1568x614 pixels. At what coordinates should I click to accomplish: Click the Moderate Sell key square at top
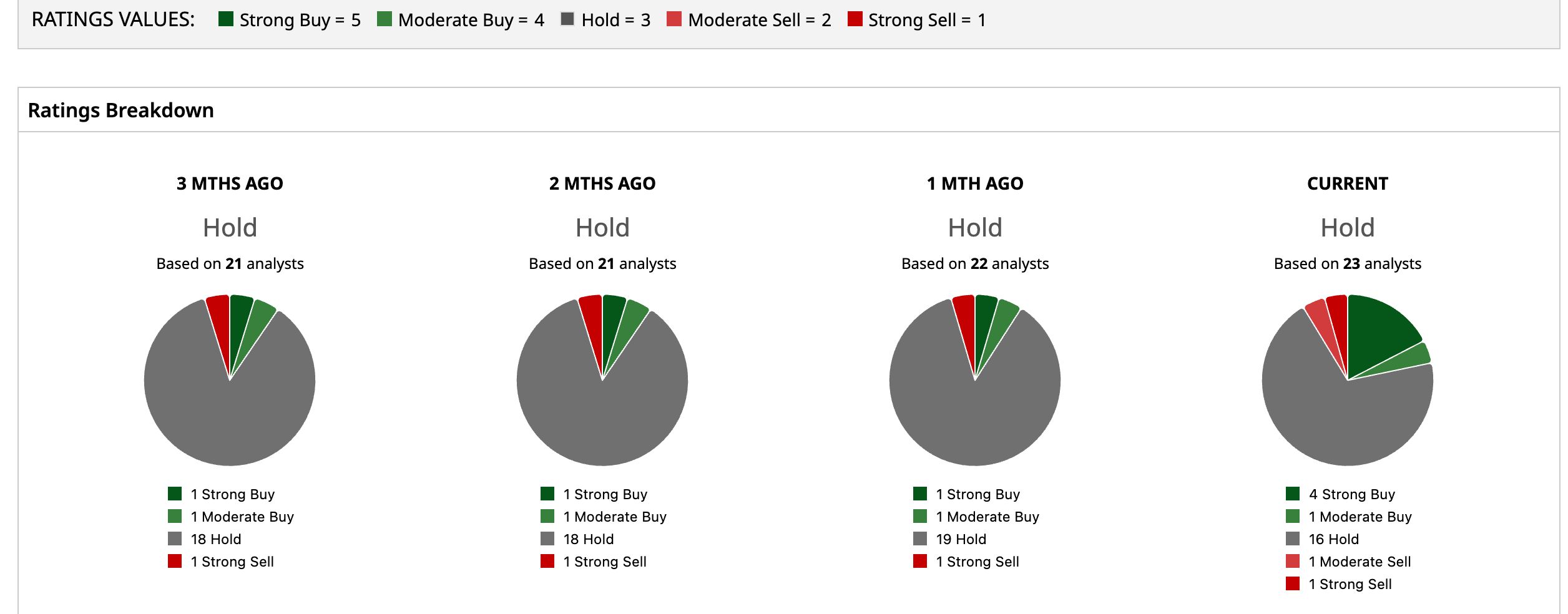click(674, 19)
